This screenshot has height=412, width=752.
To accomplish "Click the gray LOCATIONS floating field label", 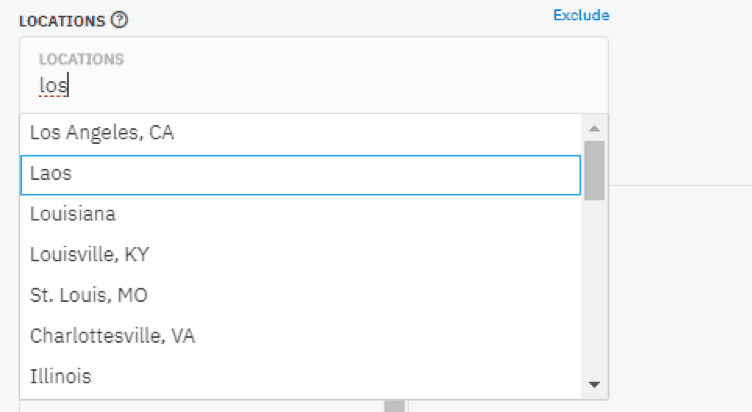I will [x=81, y=59].
